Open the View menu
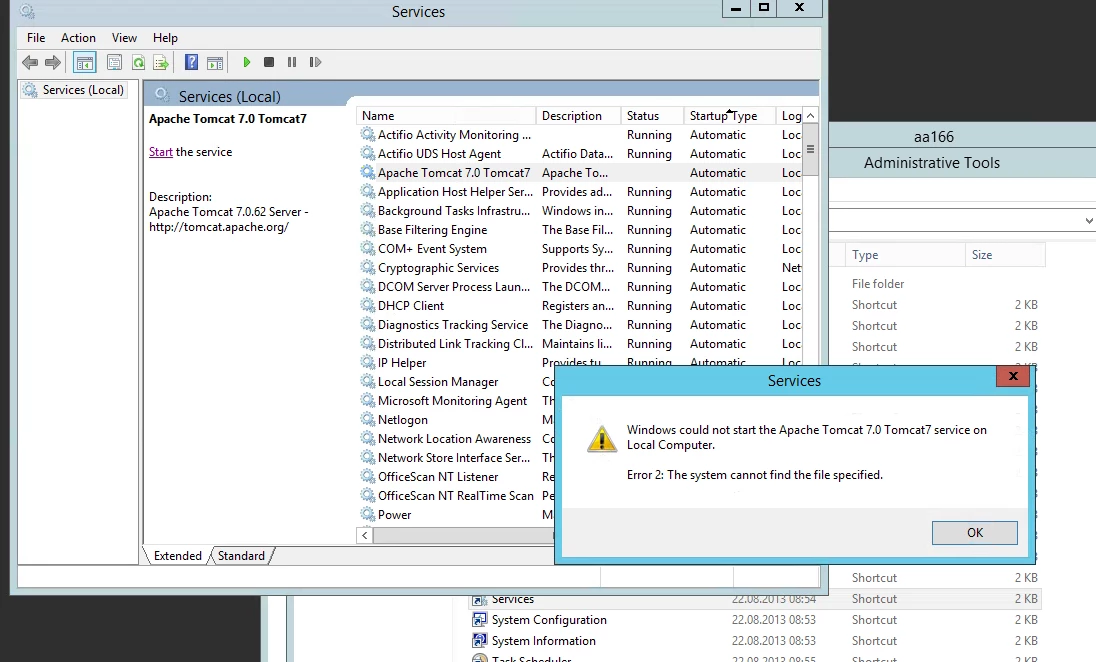Screen dimensions: 1096x662 [x=124, y=38]
